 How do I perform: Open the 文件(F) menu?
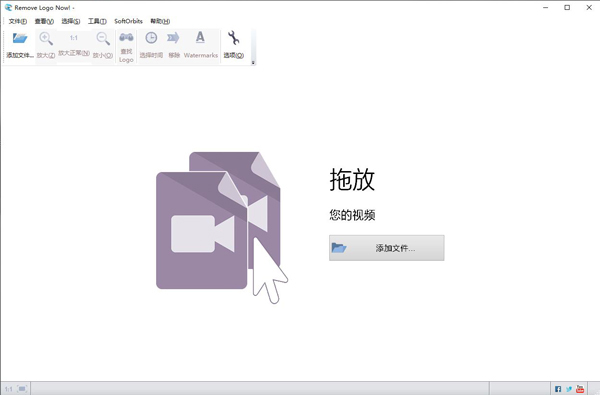[18, 21]
